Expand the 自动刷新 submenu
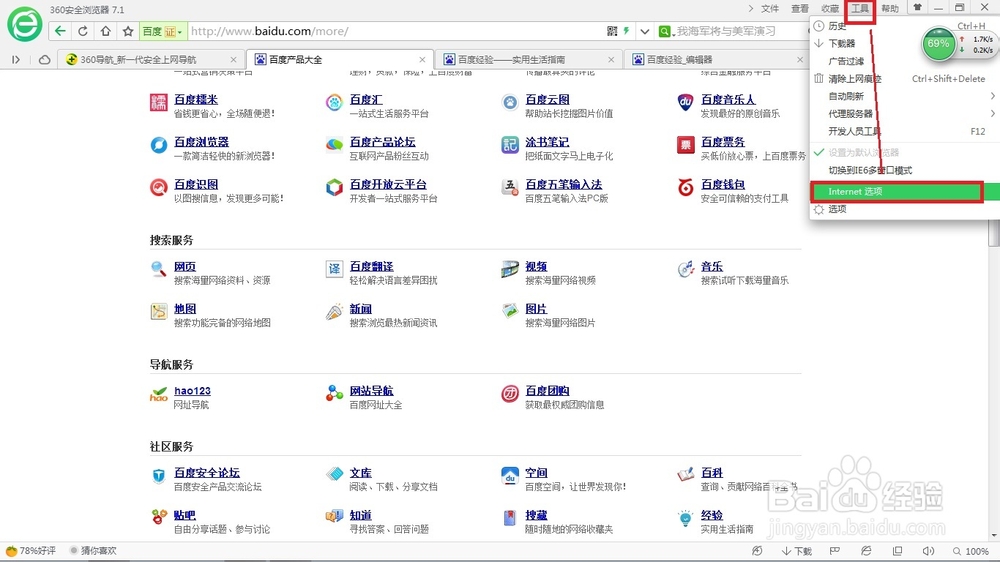Viewport: 1000px width, 562px height. (903, 96)
